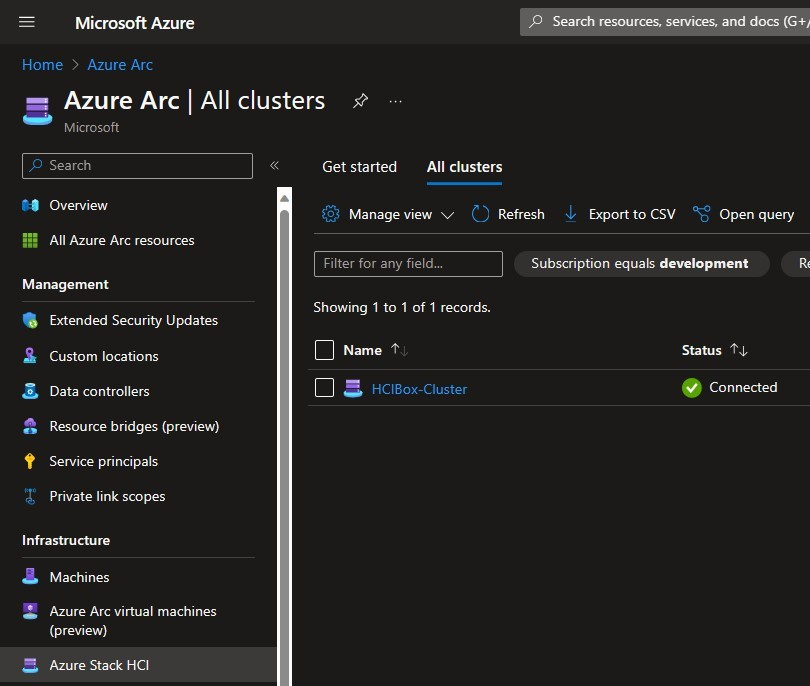
Task: Click the All Azure Arc resources grid icon
Action: 30,240
